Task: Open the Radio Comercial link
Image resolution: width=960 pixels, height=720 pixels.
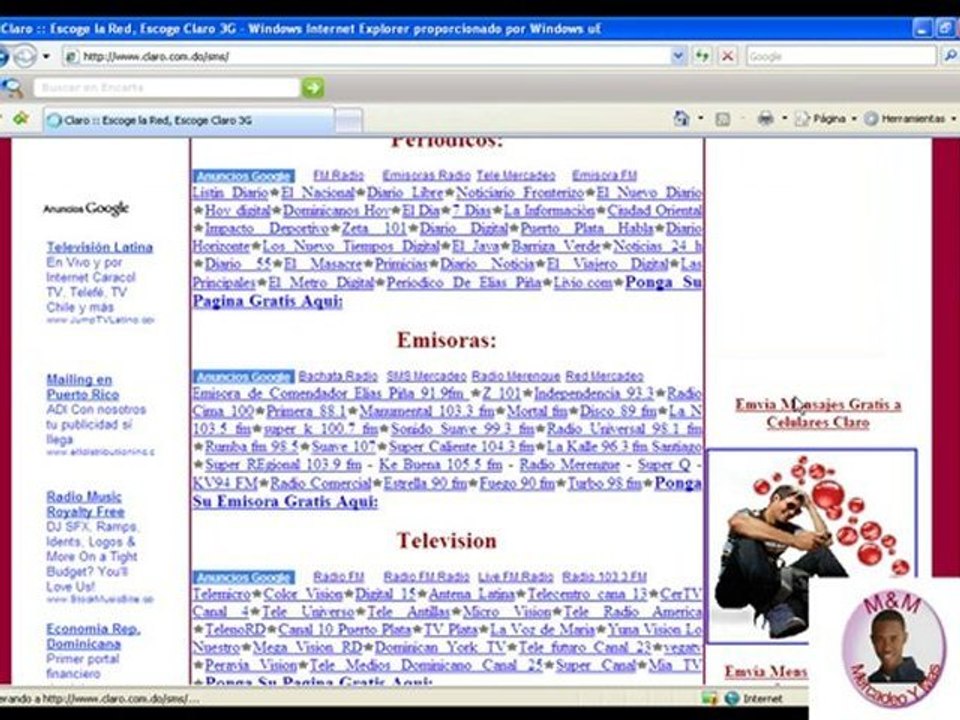Action: (321, 483)
